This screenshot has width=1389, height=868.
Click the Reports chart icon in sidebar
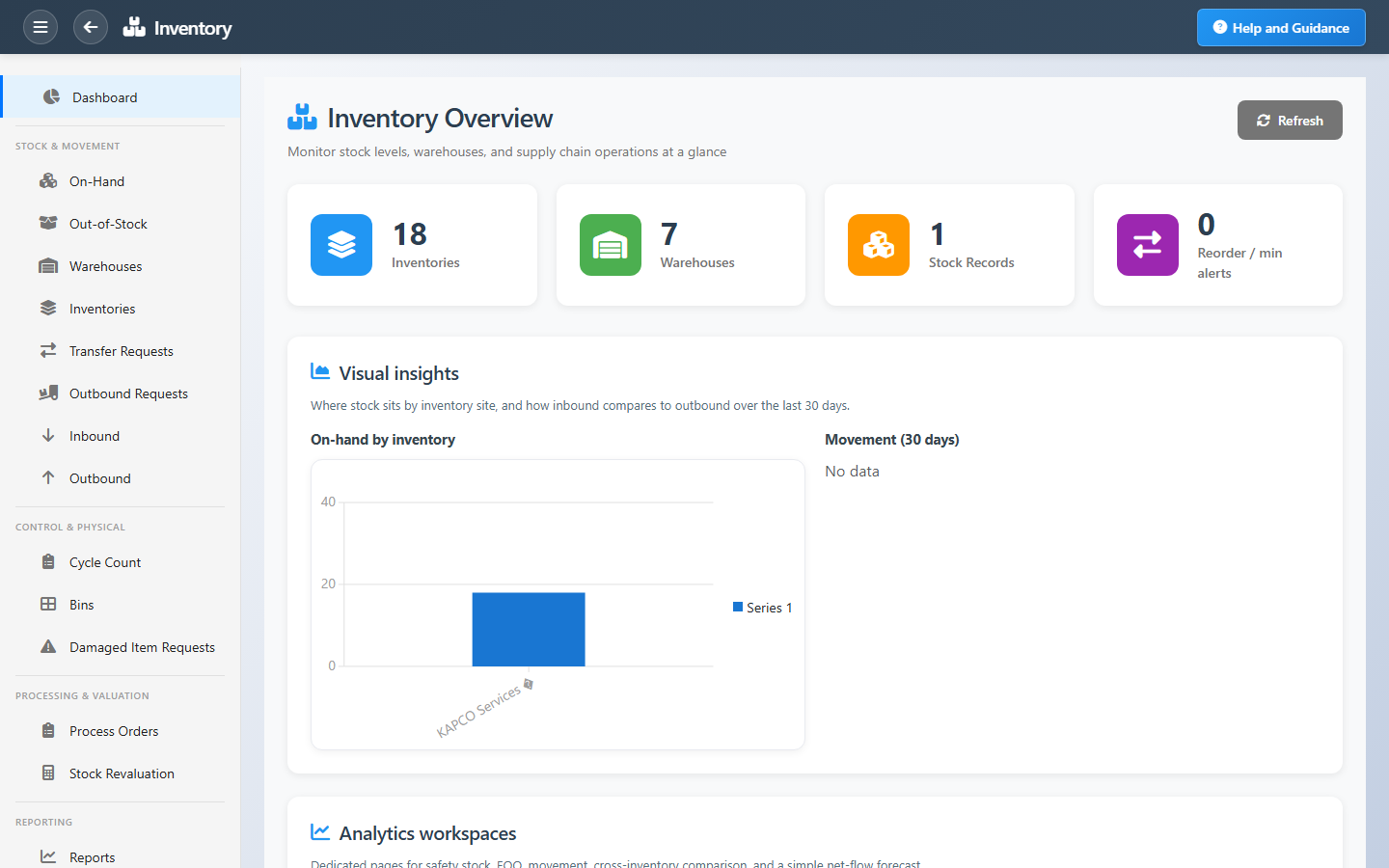(x=48, y=856)
